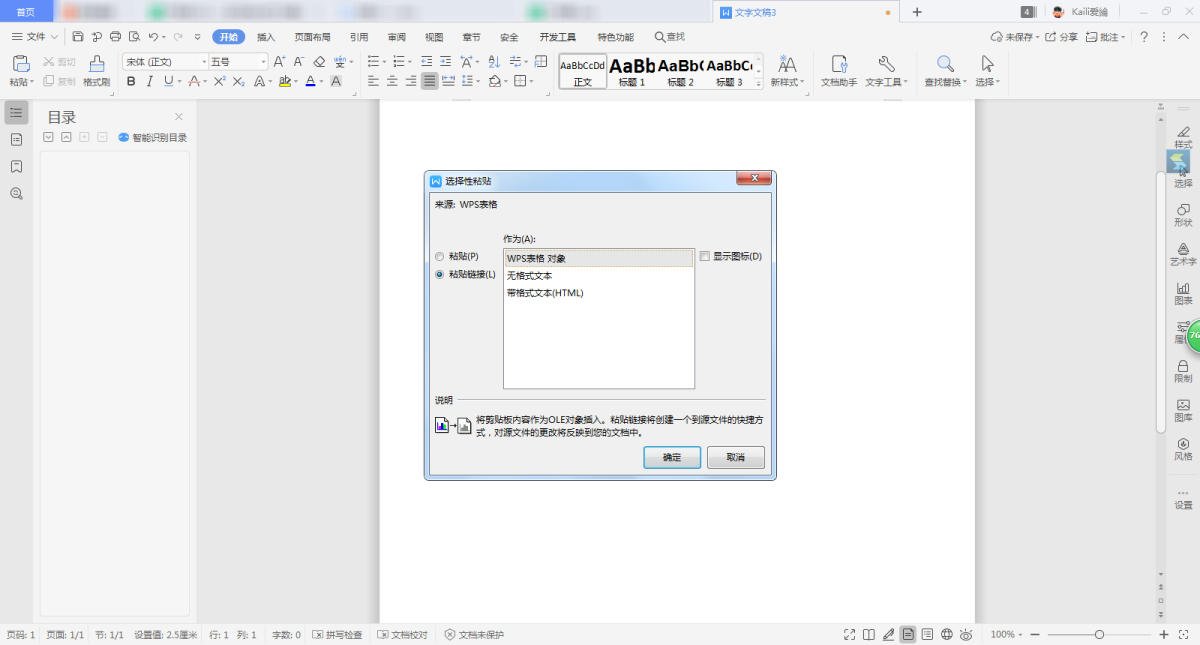The width and height of the screenshot is (1200, 645).
Task: Toggle Bold formatting in the ribbon
Action: click(130, 81)
